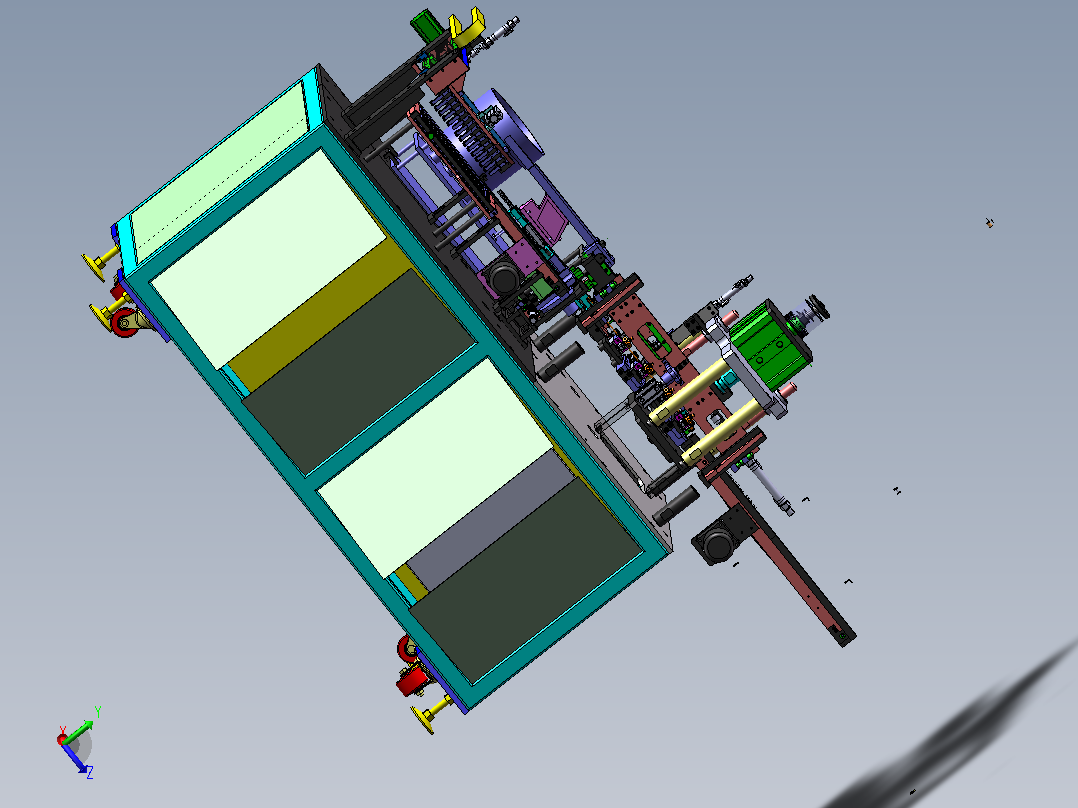Screen dimensions: 1078x808
Task: Select the purple cylindrical drum at top
Action: [x=510, y=134]
